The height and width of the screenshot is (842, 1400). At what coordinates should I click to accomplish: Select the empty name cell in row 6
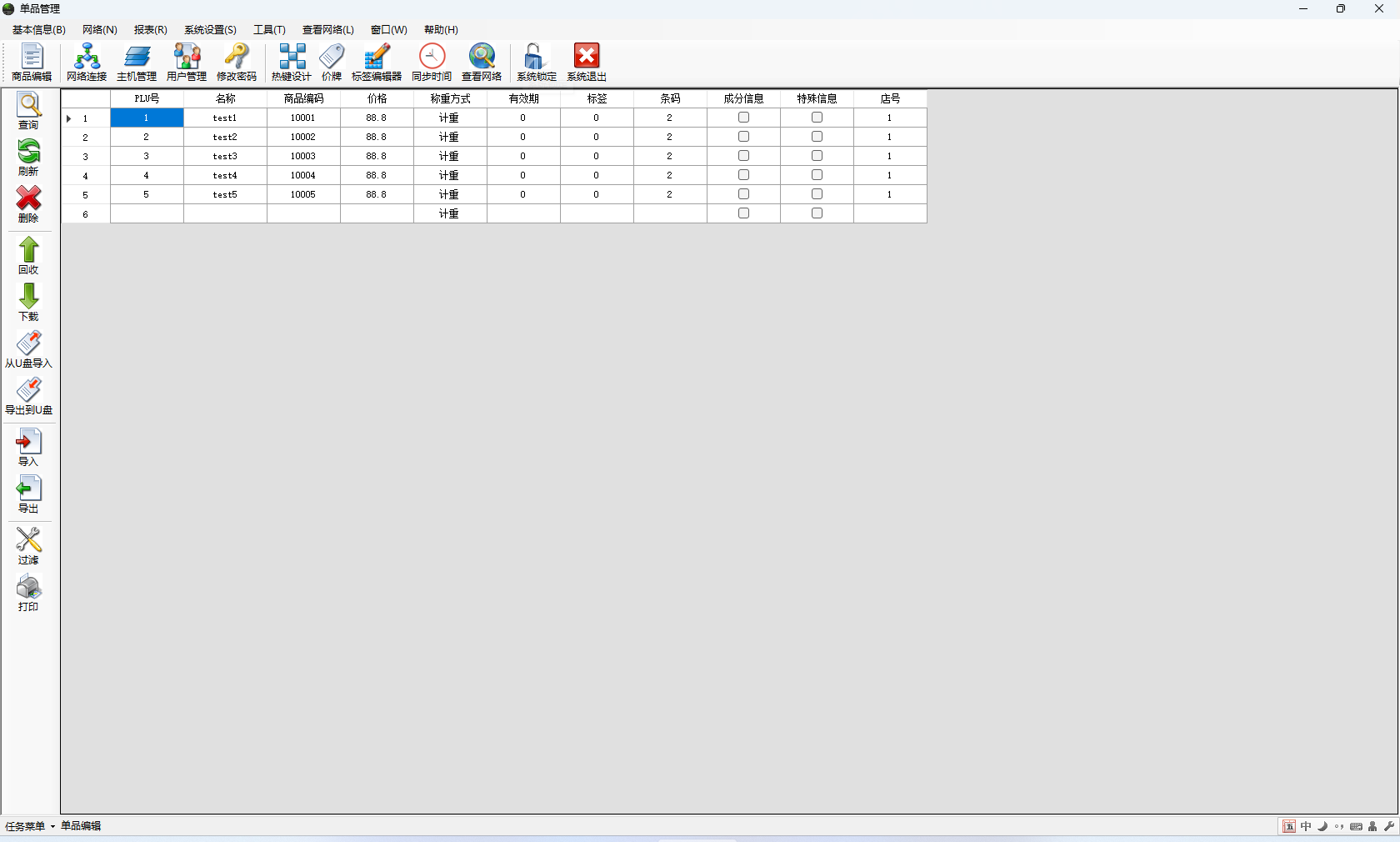point(225,213)
